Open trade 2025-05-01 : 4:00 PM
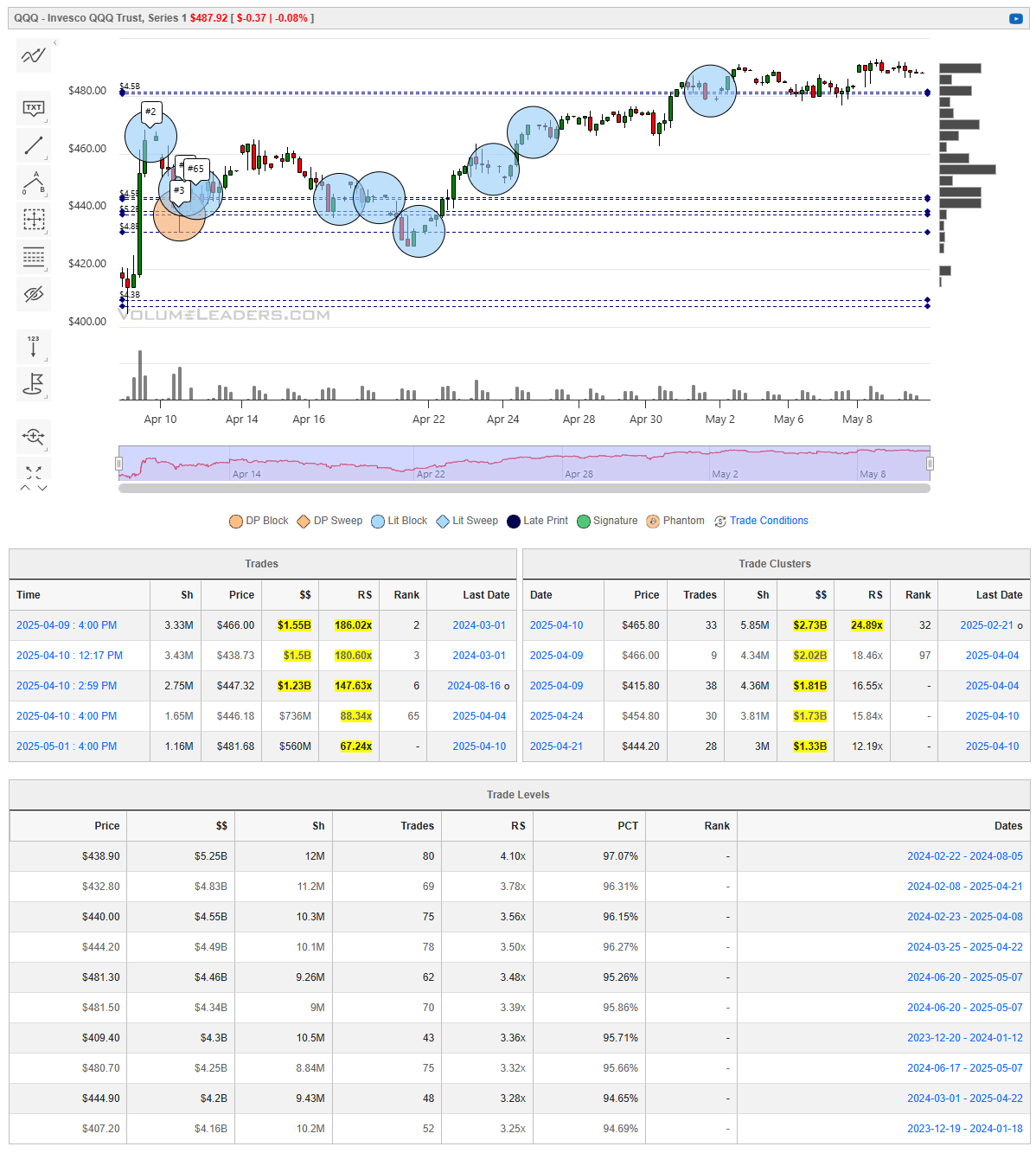The height and width of the screenshot is (1153, 1036). click(x=67, y=746)
